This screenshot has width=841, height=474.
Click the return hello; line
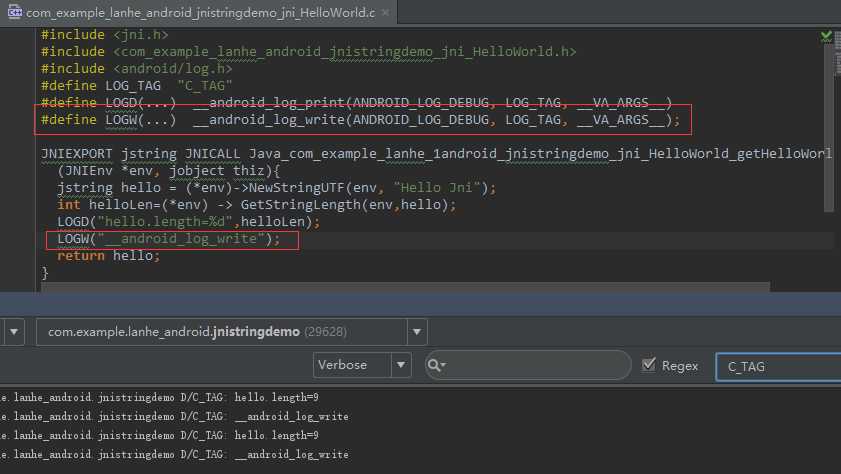108,256
